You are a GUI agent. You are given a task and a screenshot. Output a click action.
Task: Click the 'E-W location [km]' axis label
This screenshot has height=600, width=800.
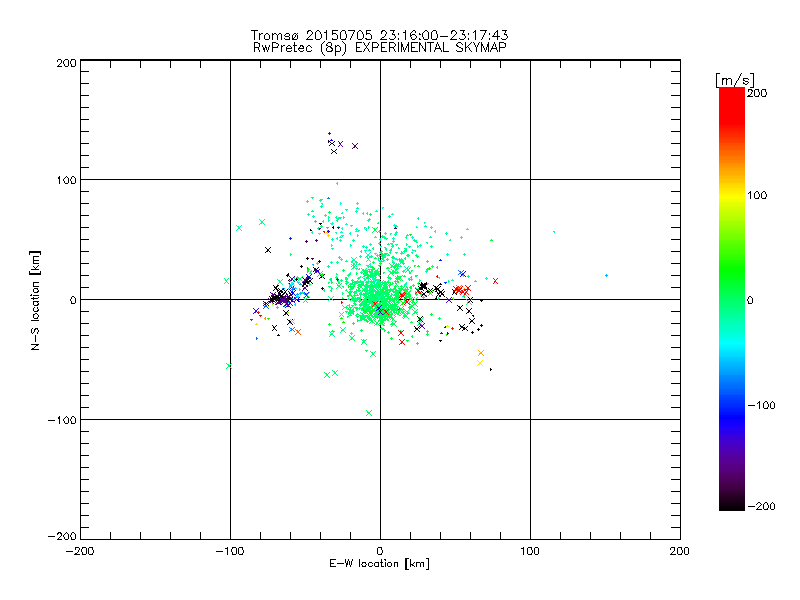[x=379, y=564]
